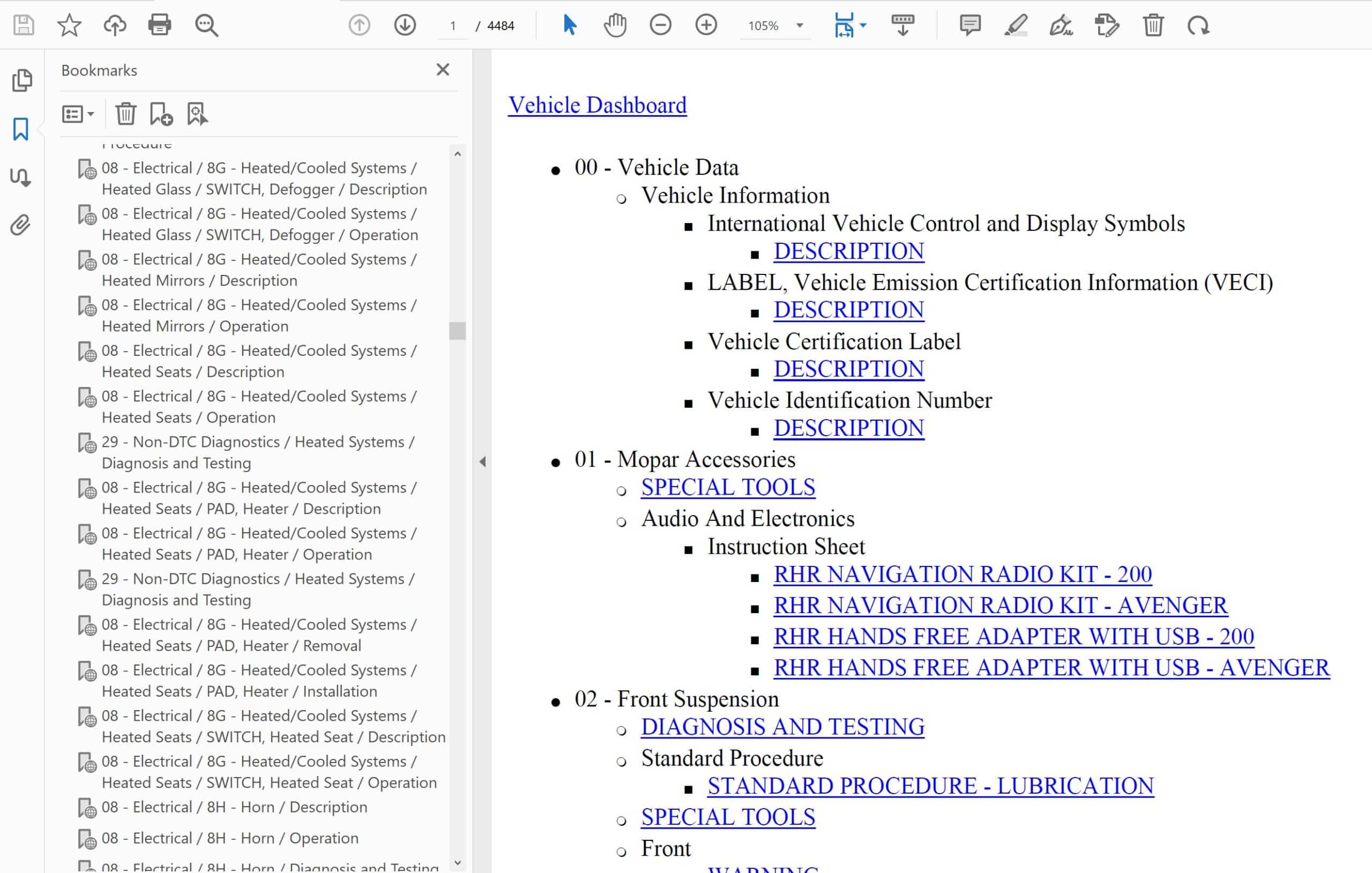Add new bookmark icon
Screen dimensions: 1372x873
click(x=161, y=114)
